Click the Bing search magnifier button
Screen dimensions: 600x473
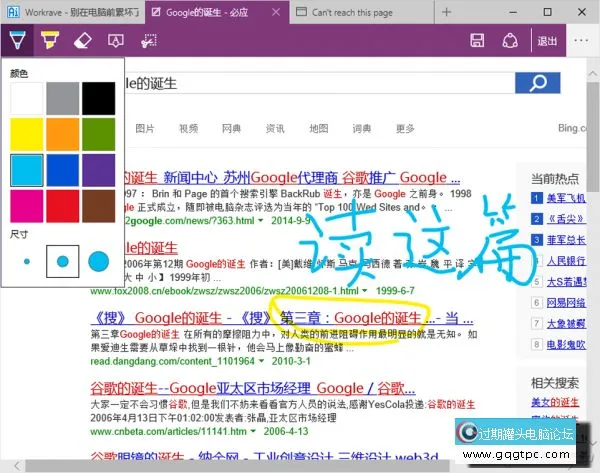(x=538, y=83)
